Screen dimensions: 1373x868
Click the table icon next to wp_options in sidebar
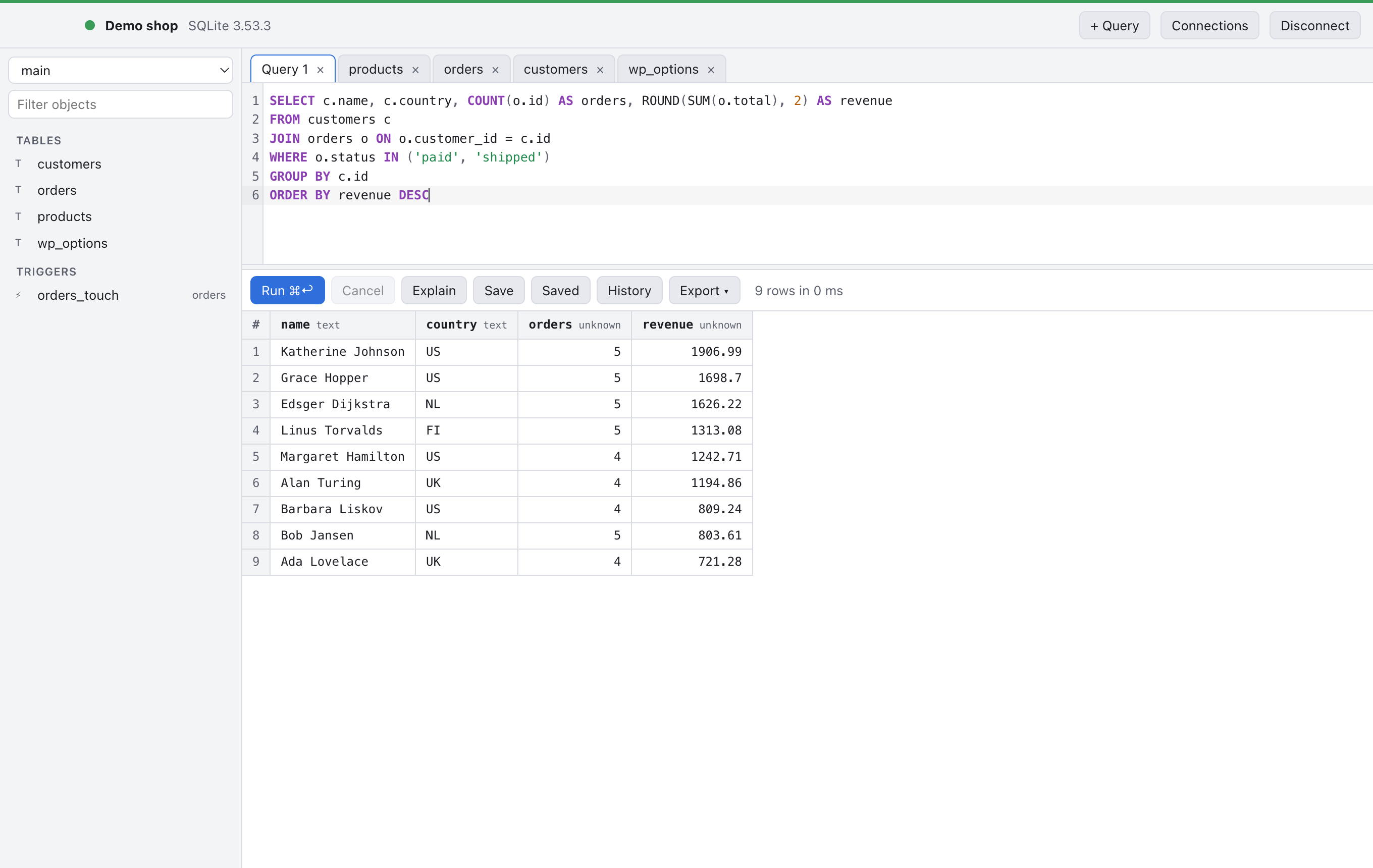tap(18, 243)
